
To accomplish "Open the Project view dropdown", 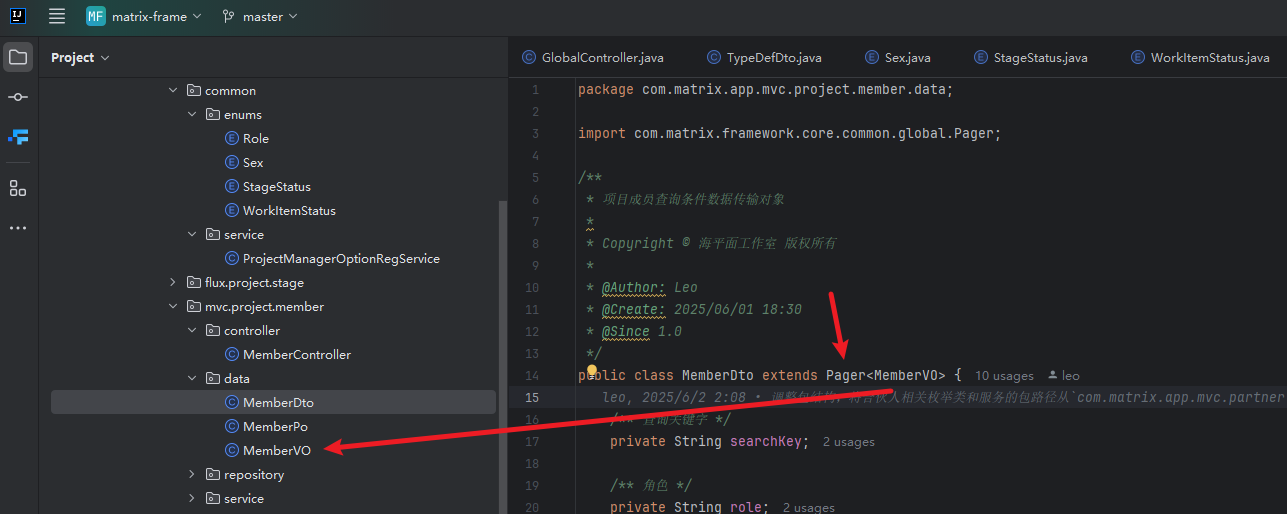I will pos(80,58).
